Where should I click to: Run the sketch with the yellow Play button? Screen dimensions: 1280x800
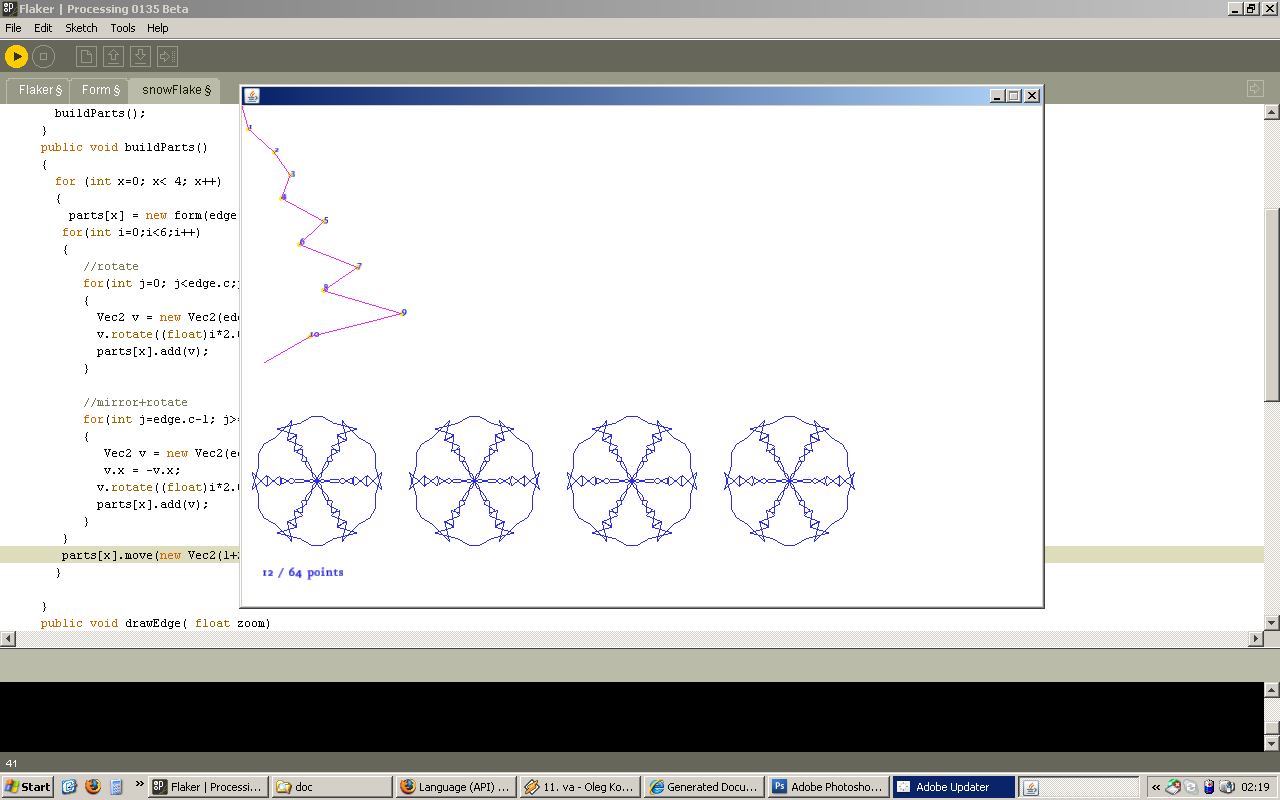point(17,57)
